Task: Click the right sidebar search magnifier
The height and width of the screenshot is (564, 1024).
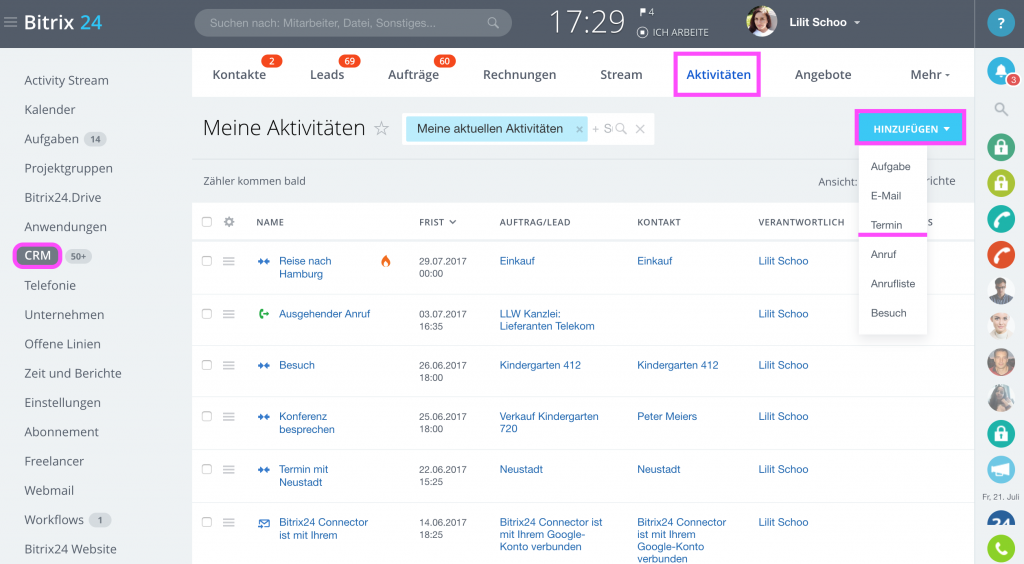Action: pyautogui.click(x=1000, y=109)
